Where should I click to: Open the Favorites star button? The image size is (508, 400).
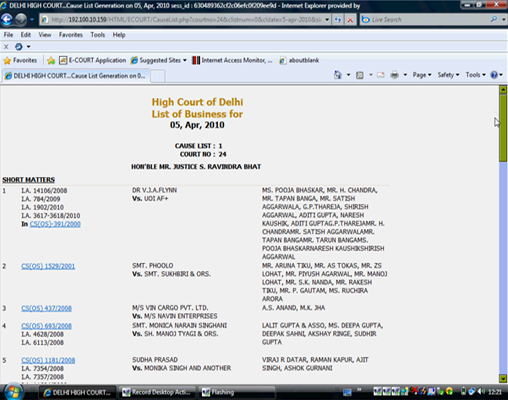click(20, 60)
